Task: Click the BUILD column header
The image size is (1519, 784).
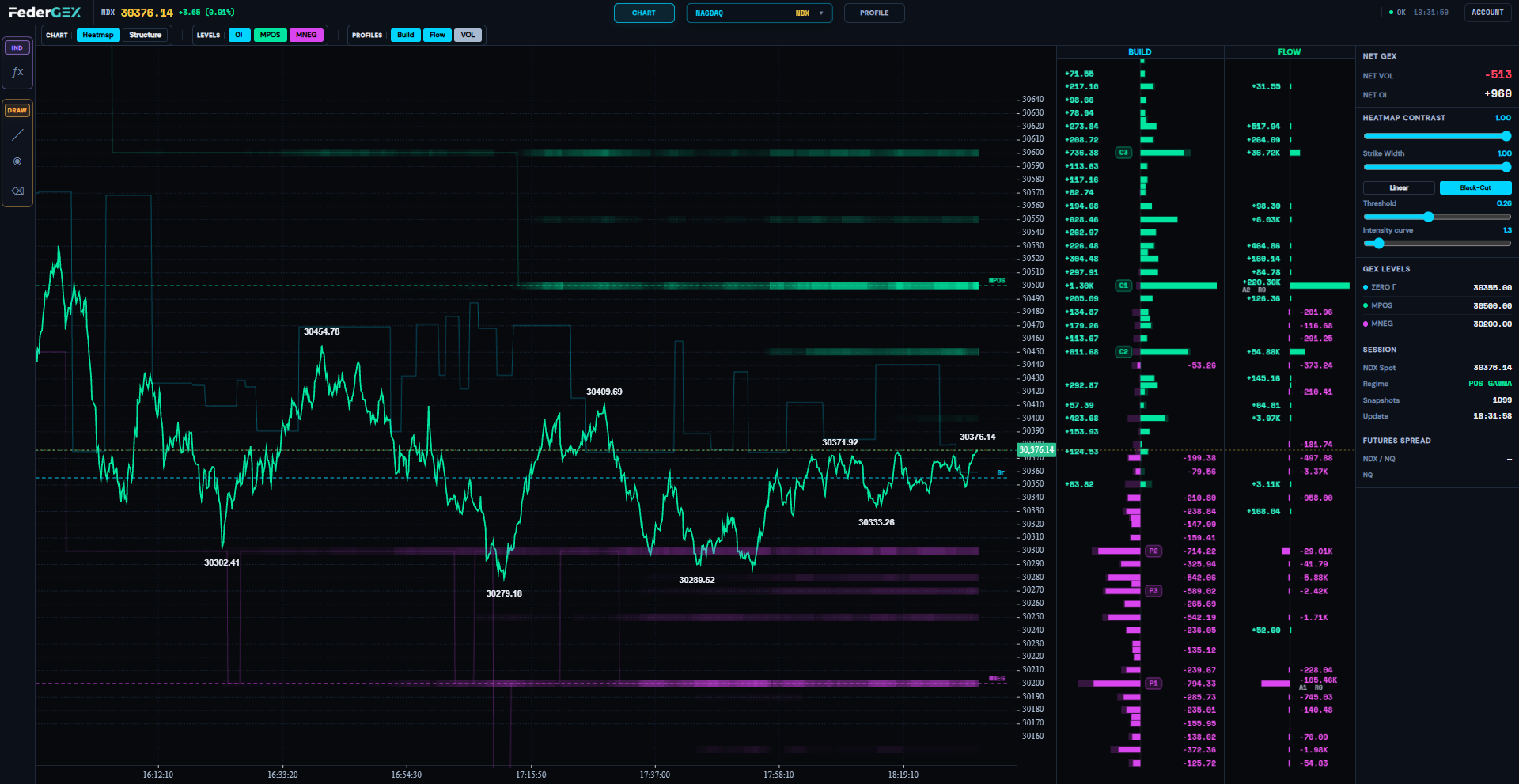Action: click(x=1139, y=52)
